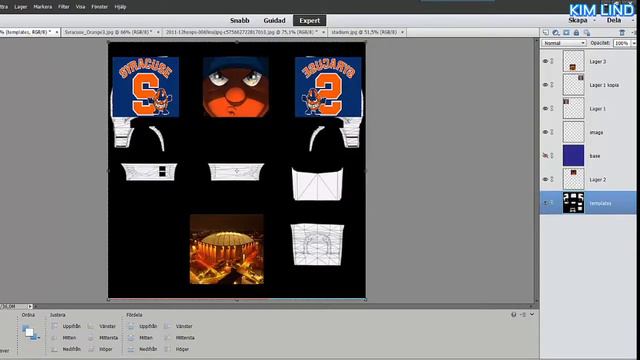Open status bar info arrow menu

pyautogui.click(x=30, y=306)
